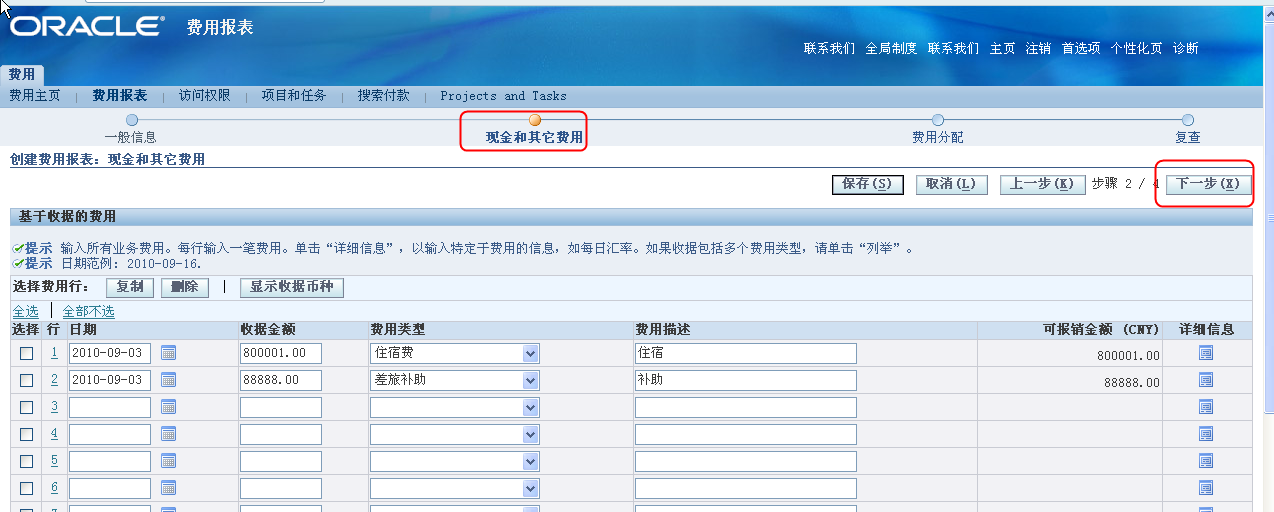The height and width of the screenshot is (512, 1274).
Task: Click 费用描述 field containing 住宿
Action: pyautogui.click(x=746, y=353)
